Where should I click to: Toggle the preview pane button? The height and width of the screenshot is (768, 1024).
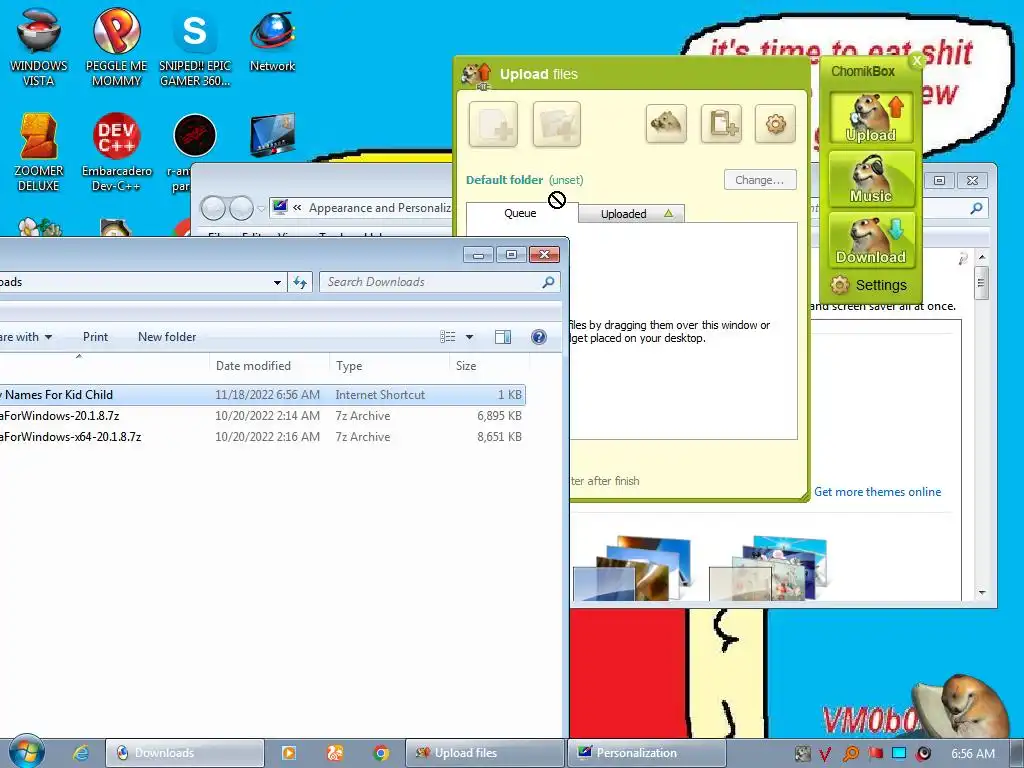[503, 337]
